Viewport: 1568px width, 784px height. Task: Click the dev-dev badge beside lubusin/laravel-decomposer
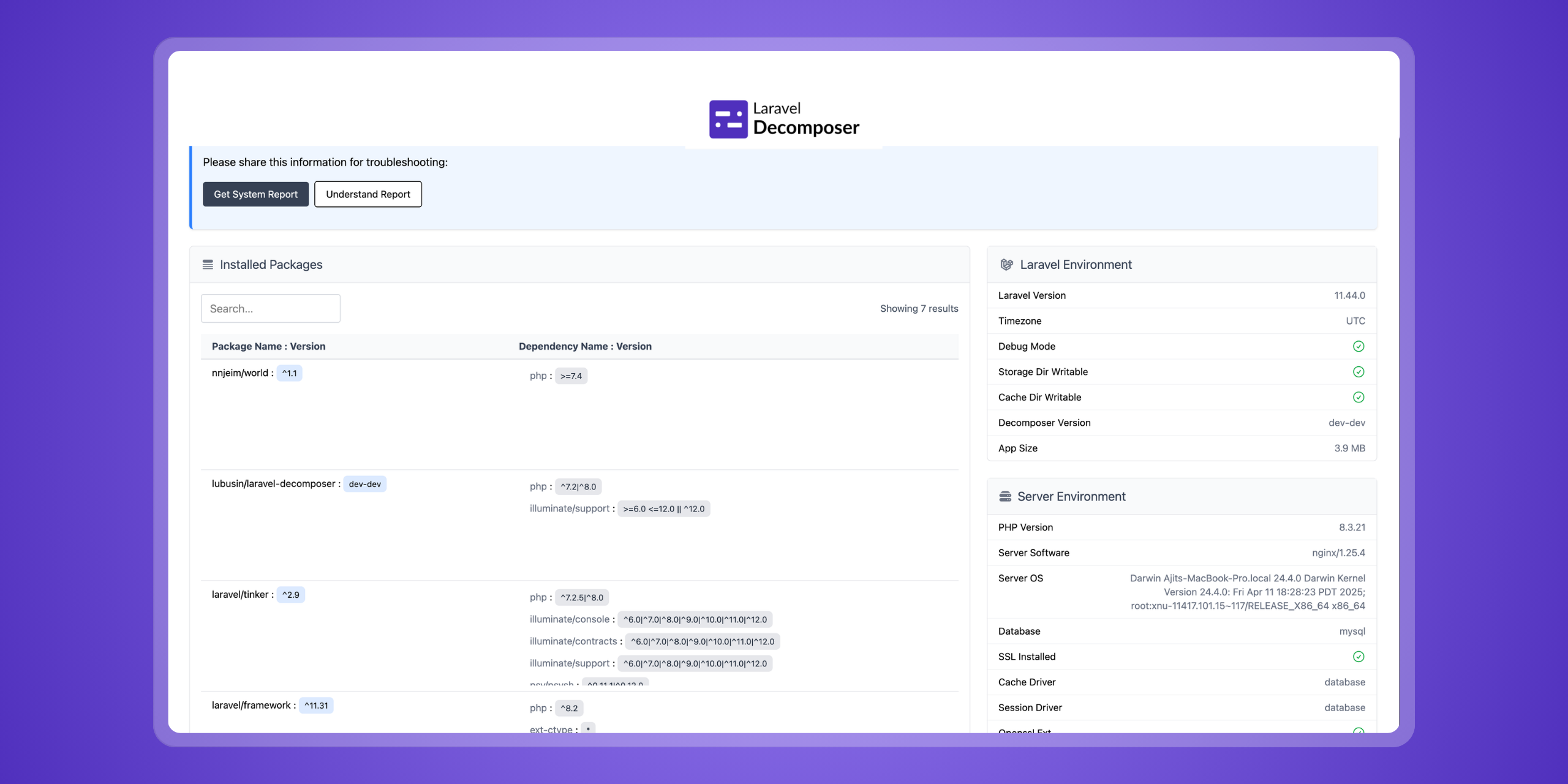click(x=365, y=484)
